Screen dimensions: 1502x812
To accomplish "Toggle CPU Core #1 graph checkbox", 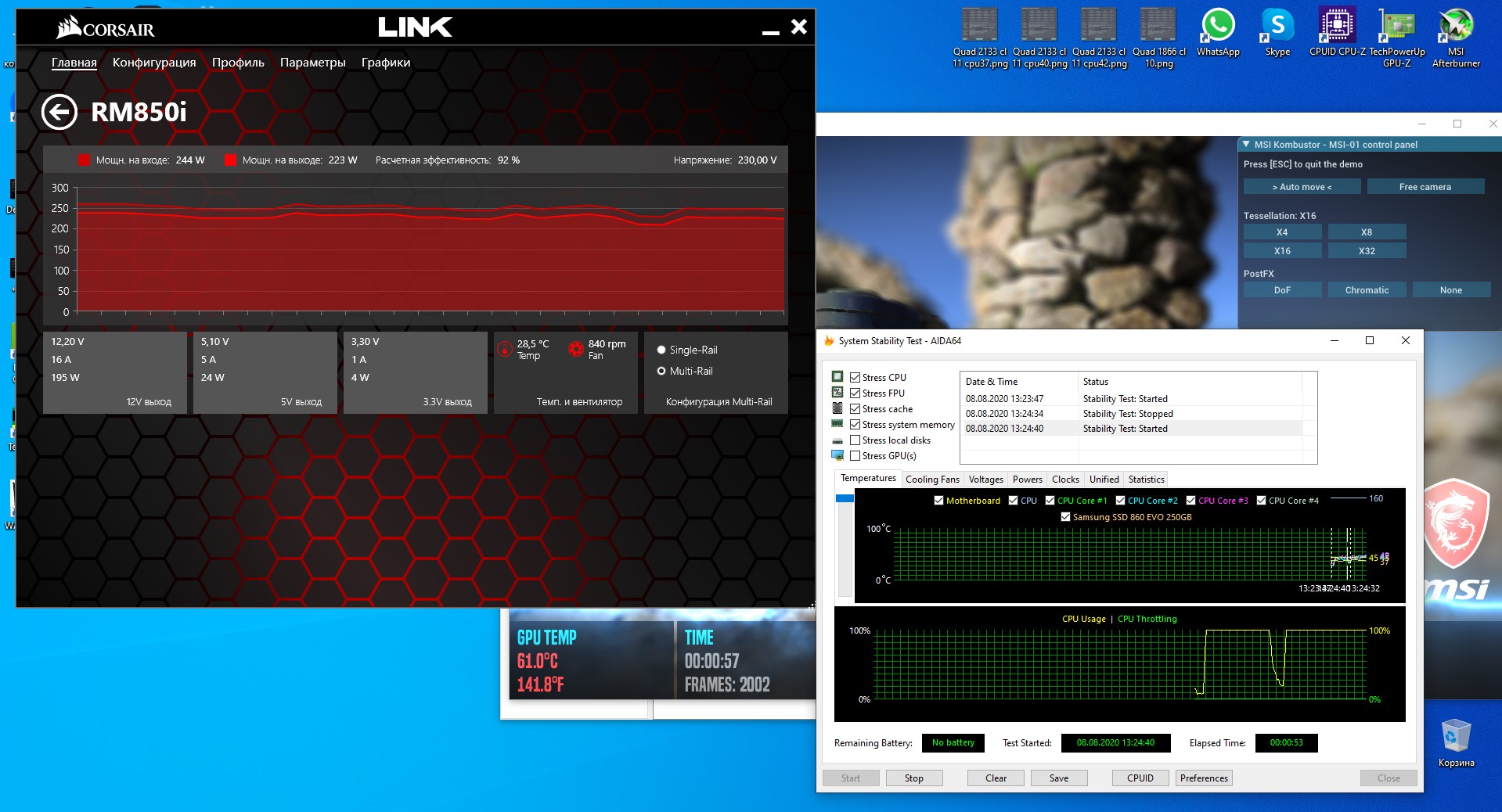I will click(x=1050, y=501).
